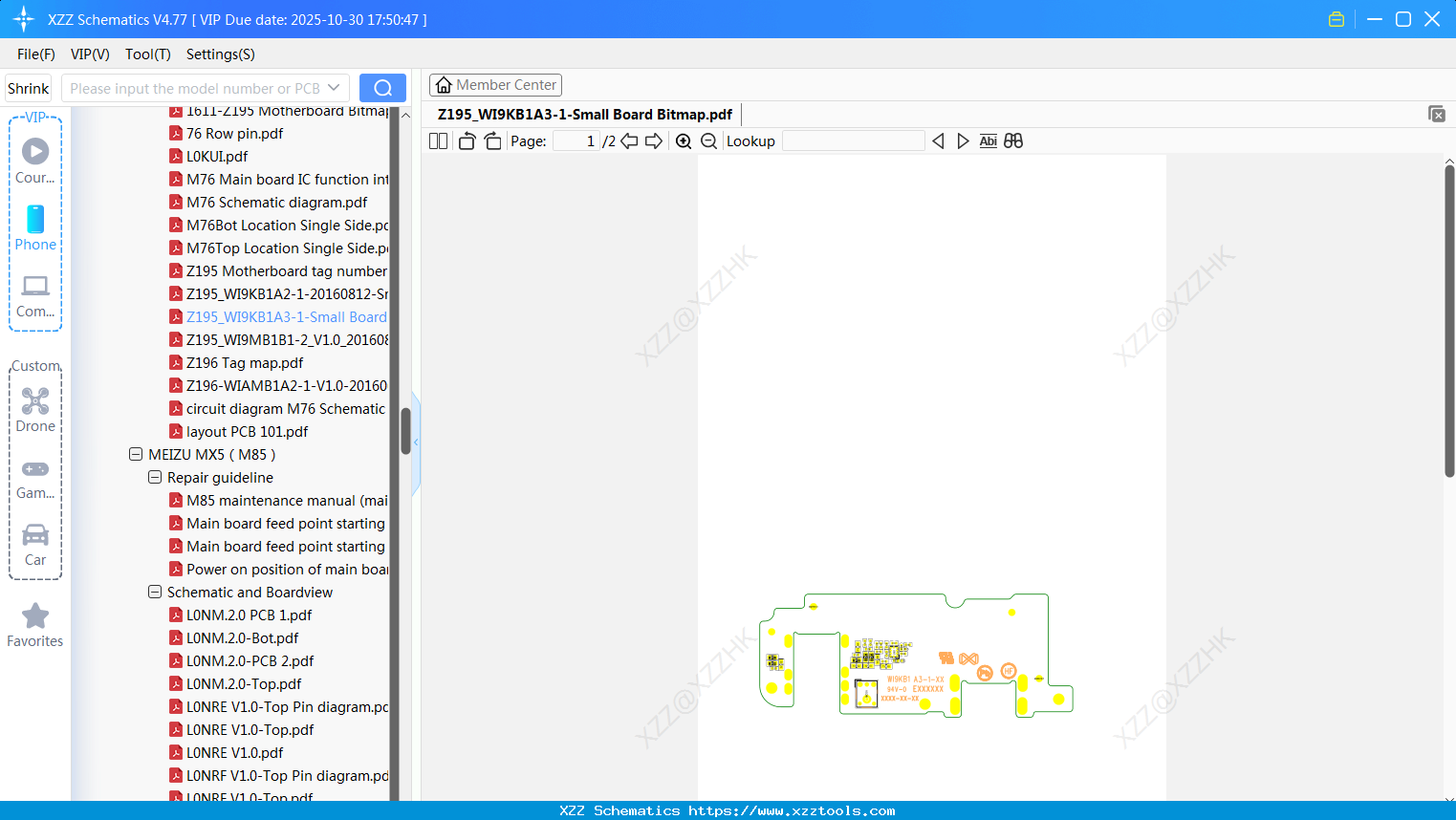The image size is (1456, 820).
Task: Open the Drone category
Action: click(35, 410)
